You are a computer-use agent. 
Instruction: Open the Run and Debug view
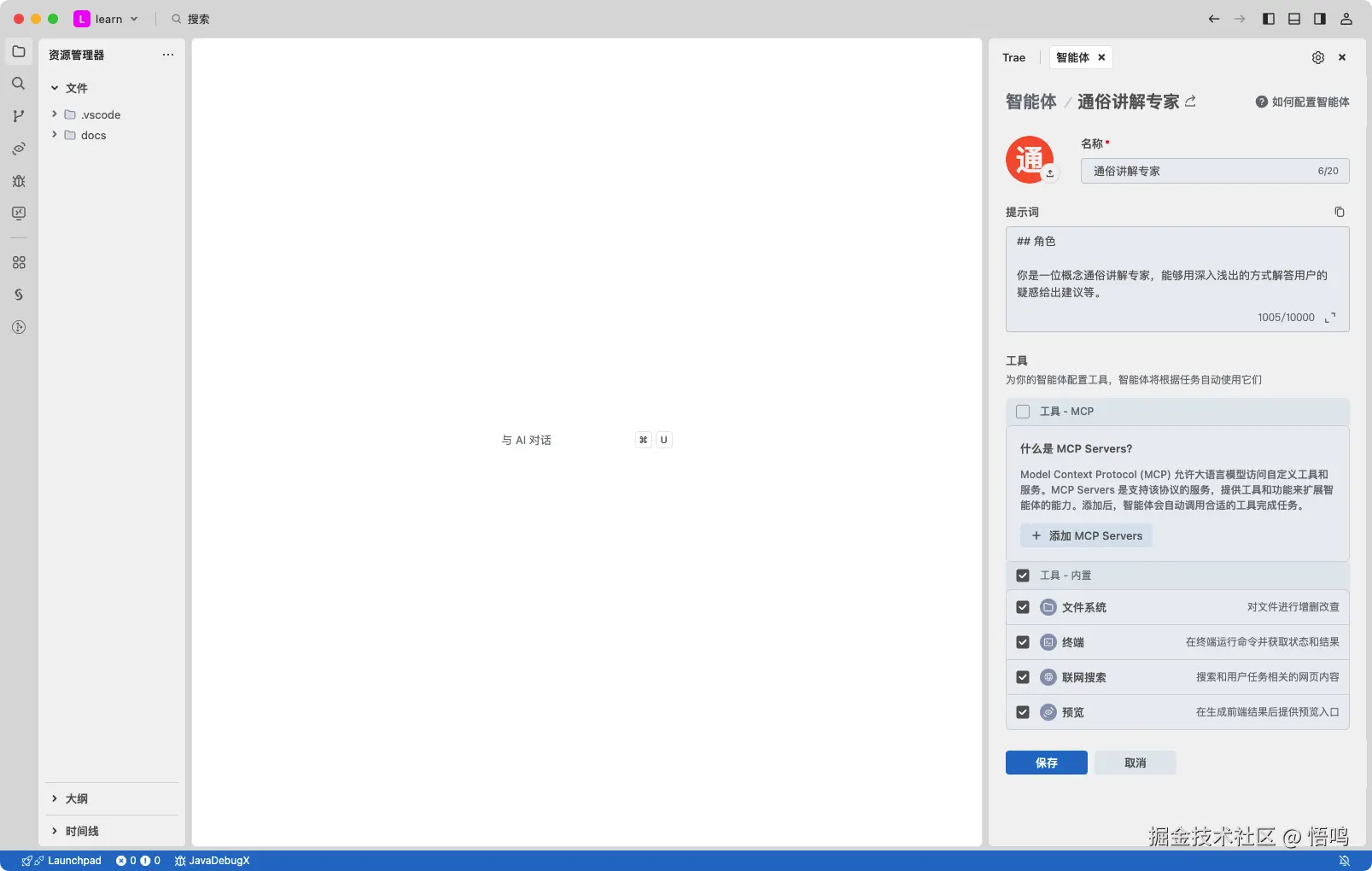pos(18,181)
